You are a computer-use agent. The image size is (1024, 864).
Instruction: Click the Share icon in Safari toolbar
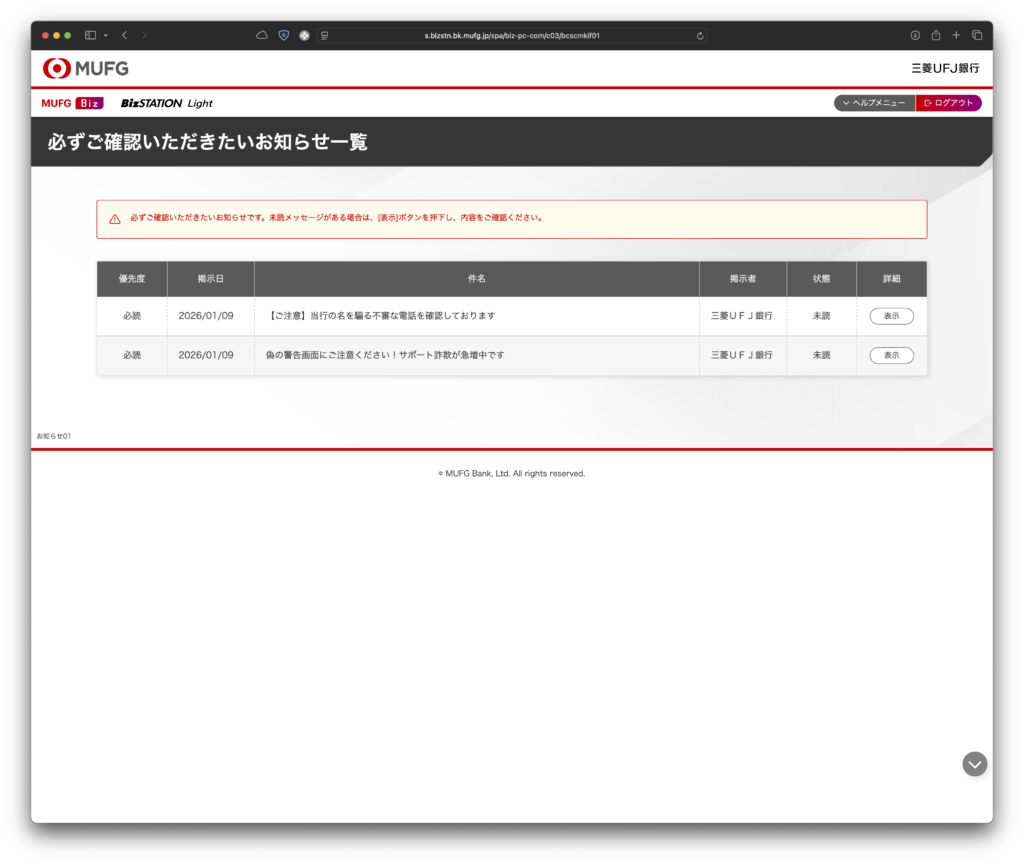coord(936,35)
